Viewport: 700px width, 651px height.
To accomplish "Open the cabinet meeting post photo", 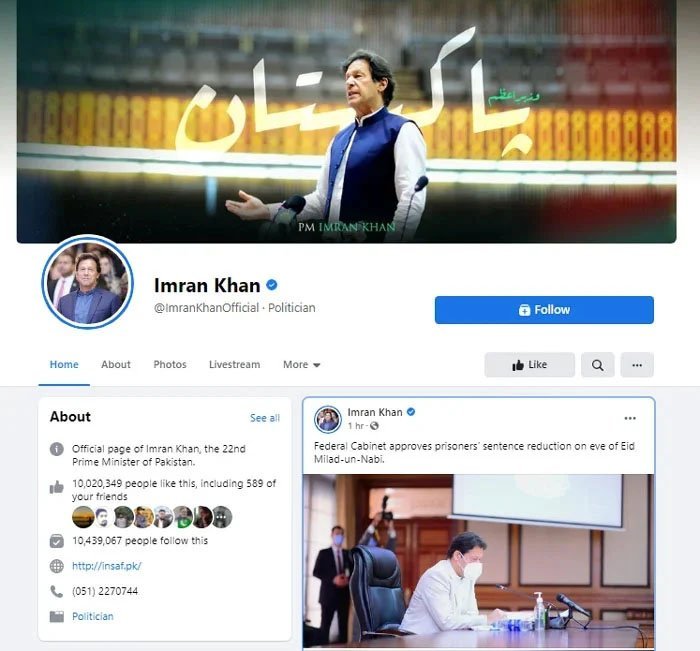I will click(479, 561).
